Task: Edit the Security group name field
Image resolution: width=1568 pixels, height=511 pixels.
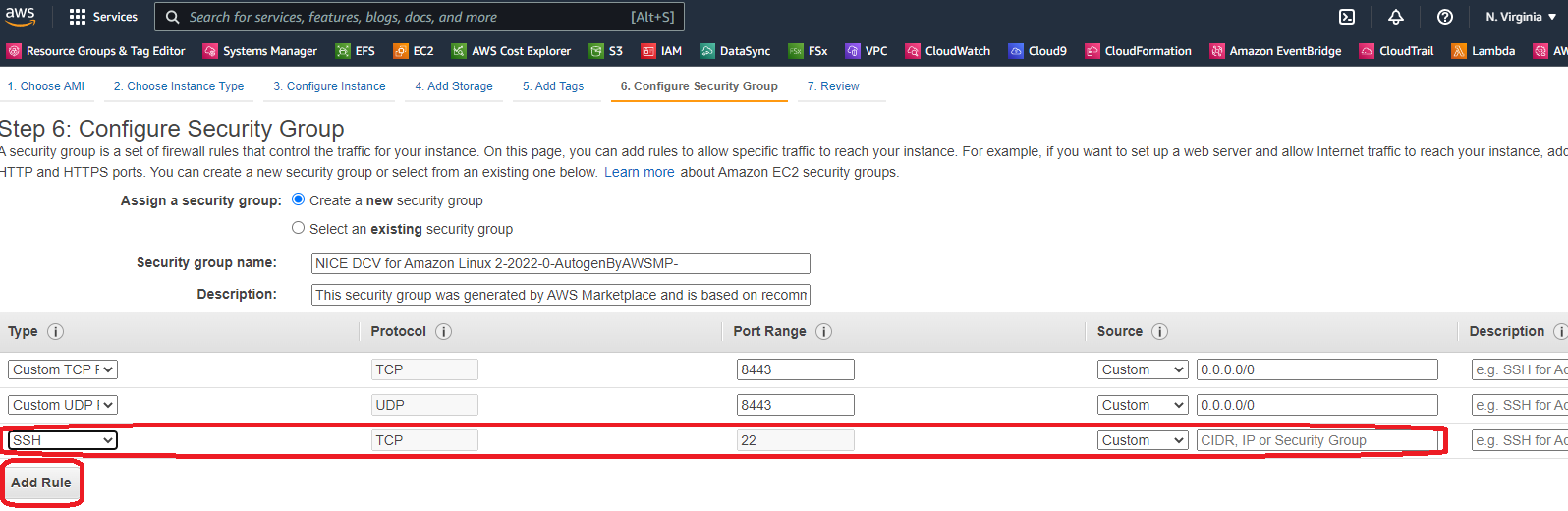Action: 561,263
